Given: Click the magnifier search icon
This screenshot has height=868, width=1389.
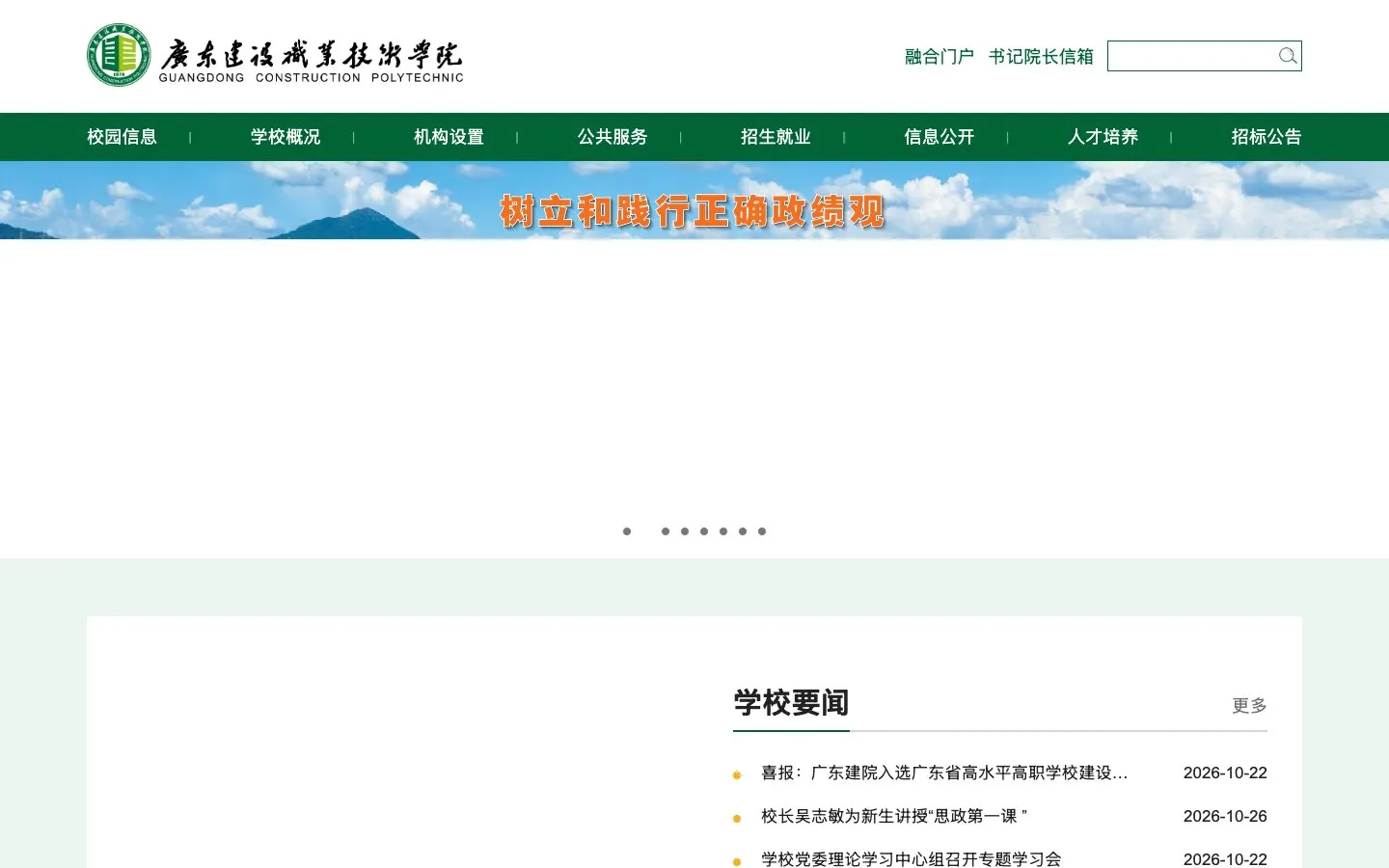Looking at the screenshot, I should click(1288, 56).
